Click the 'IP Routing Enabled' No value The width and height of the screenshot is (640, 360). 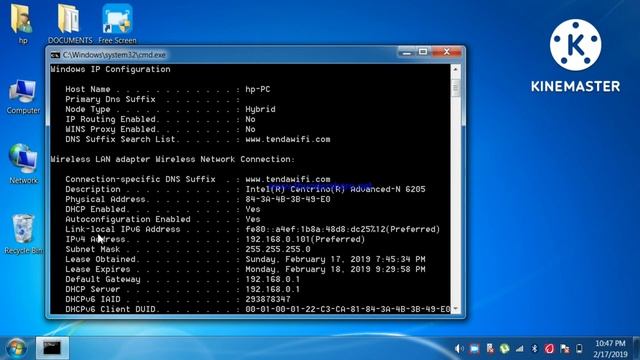(x=250, y=119)
